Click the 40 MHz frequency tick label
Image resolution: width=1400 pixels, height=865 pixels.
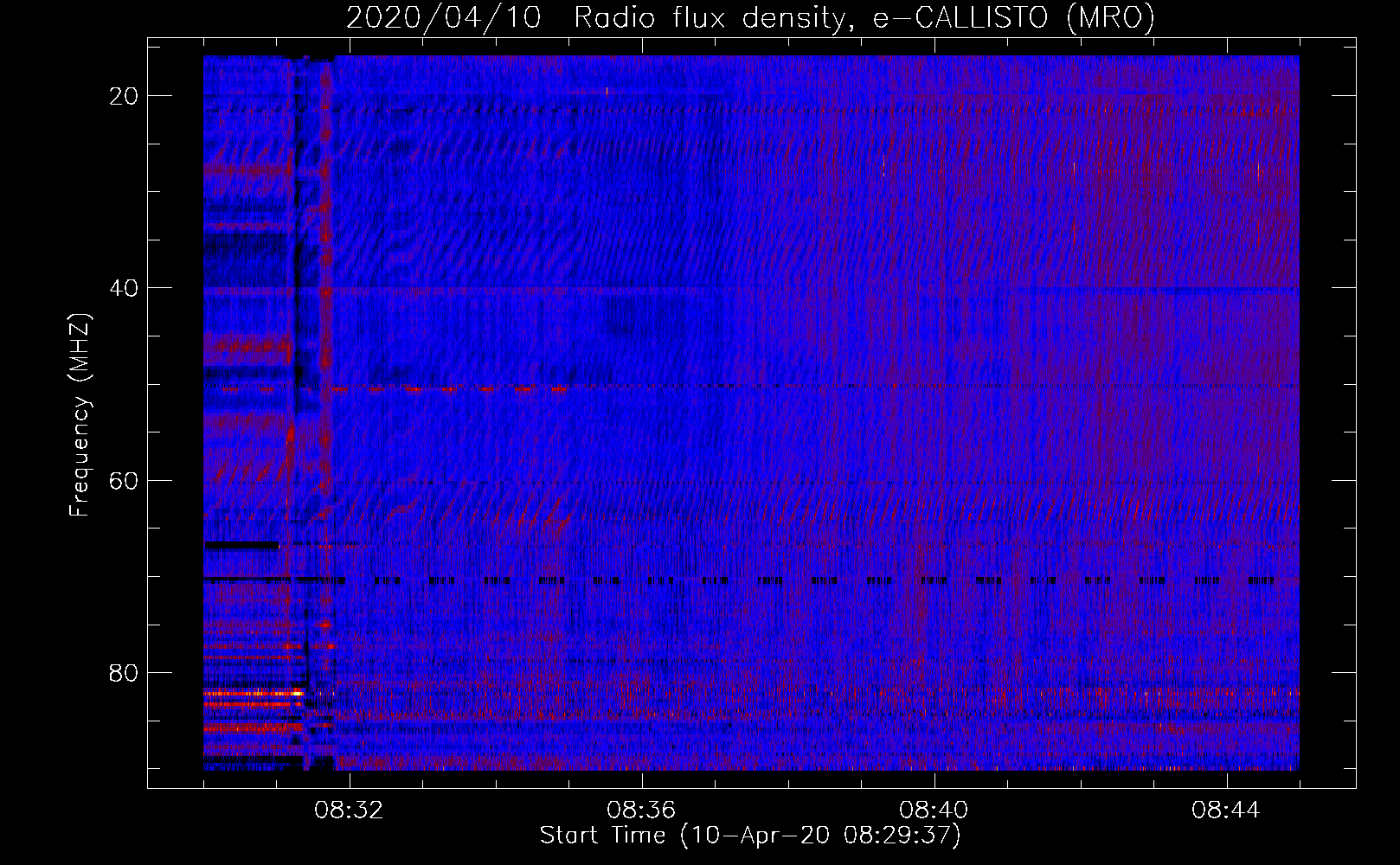tap(125, 288)
